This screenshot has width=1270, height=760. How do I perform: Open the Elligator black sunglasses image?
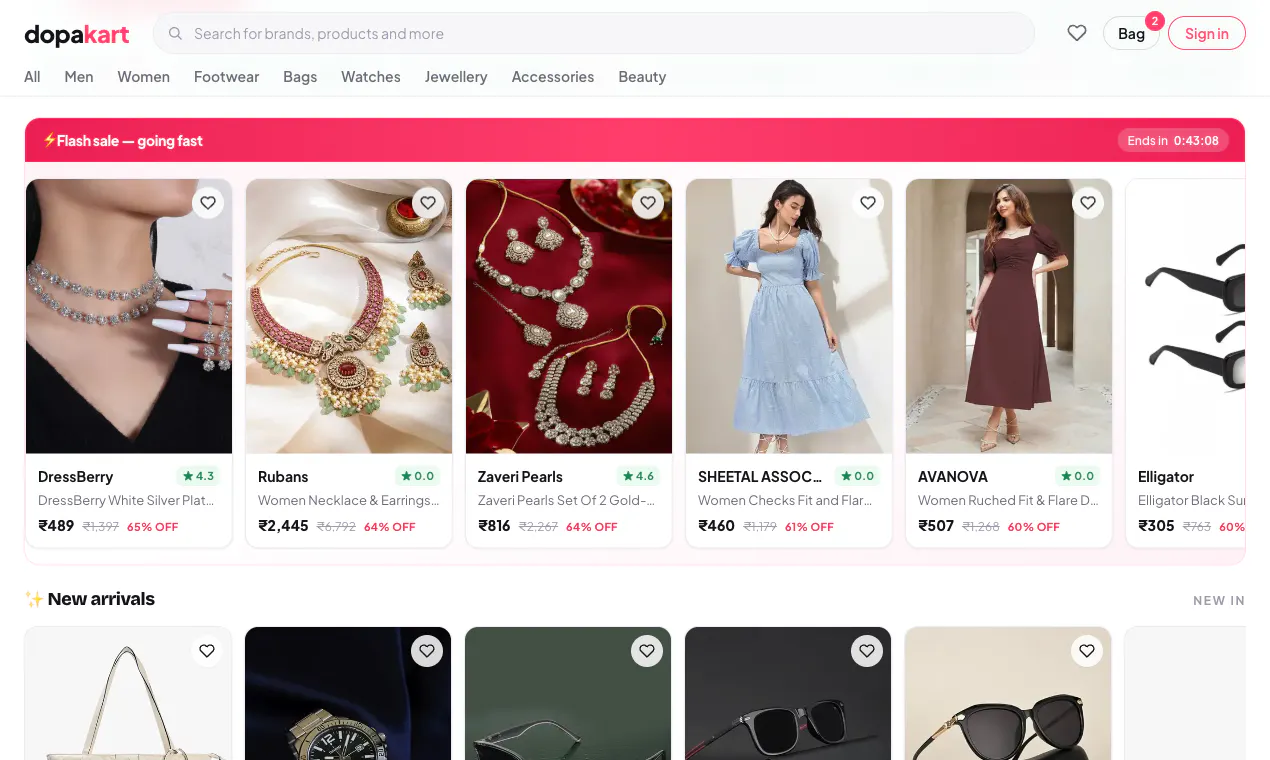pos(1186,316)
